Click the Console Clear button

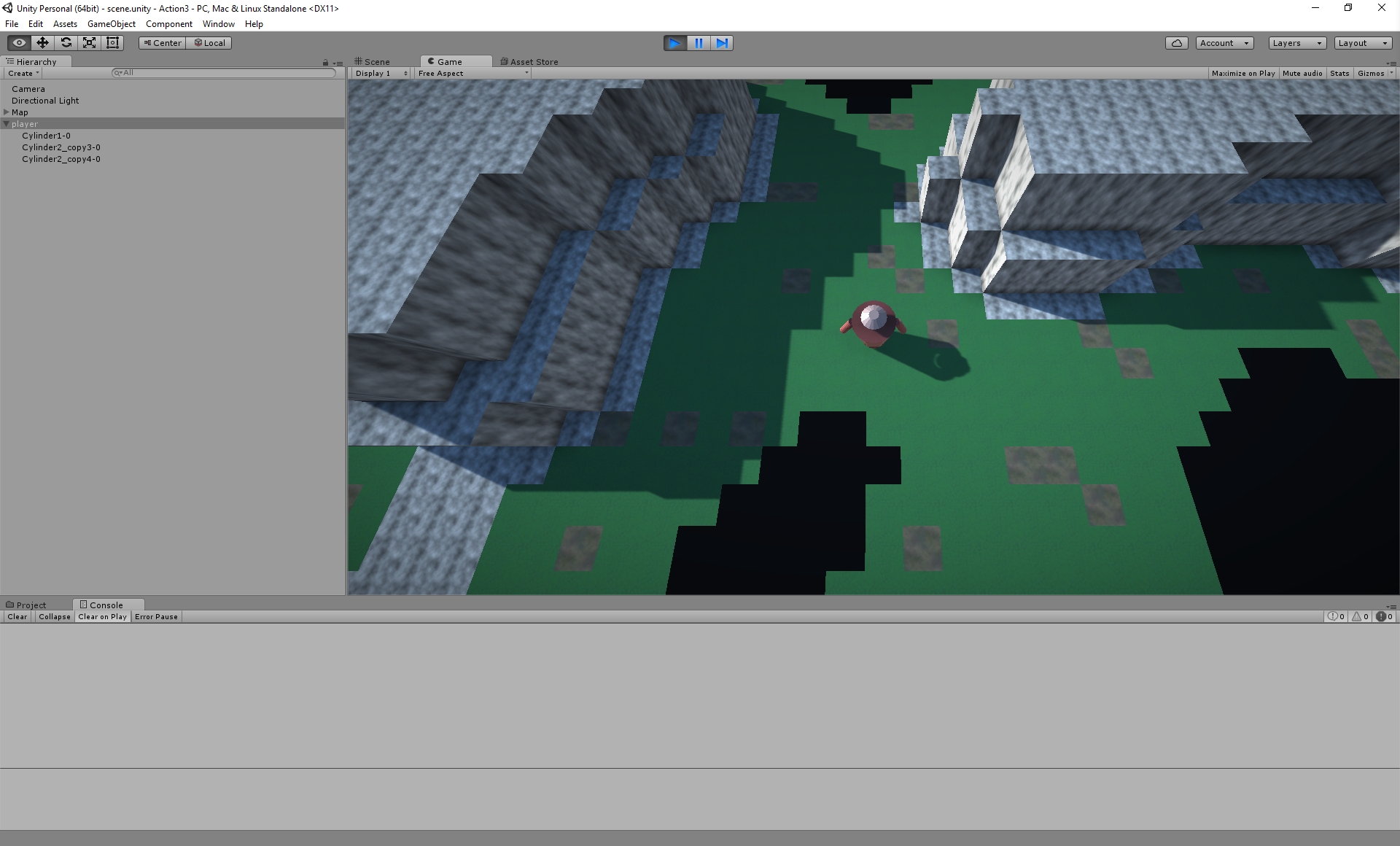click(x=17, y=616)
